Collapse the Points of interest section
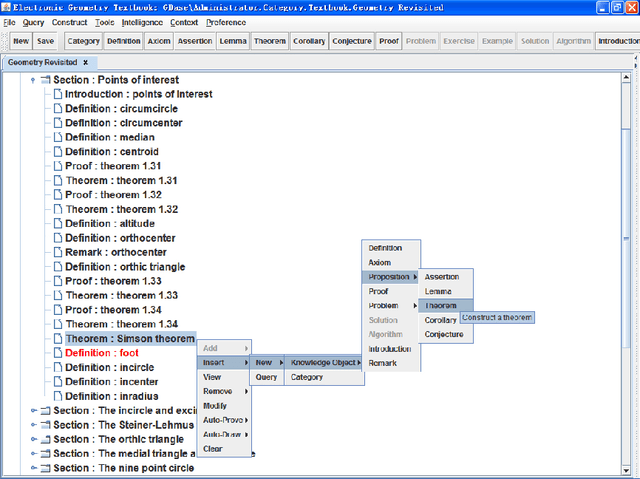Image resolution: width=640 pixels, height=479 pixels. click(x=33, y=80)
